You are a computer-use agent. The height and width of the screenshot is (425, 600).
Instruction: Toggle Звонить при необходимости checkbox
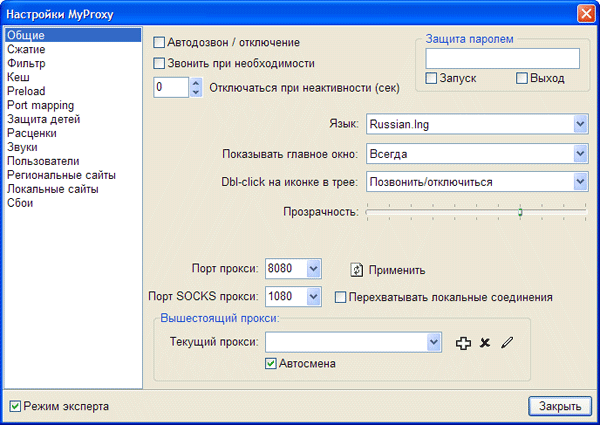click(x=160, y=63)
